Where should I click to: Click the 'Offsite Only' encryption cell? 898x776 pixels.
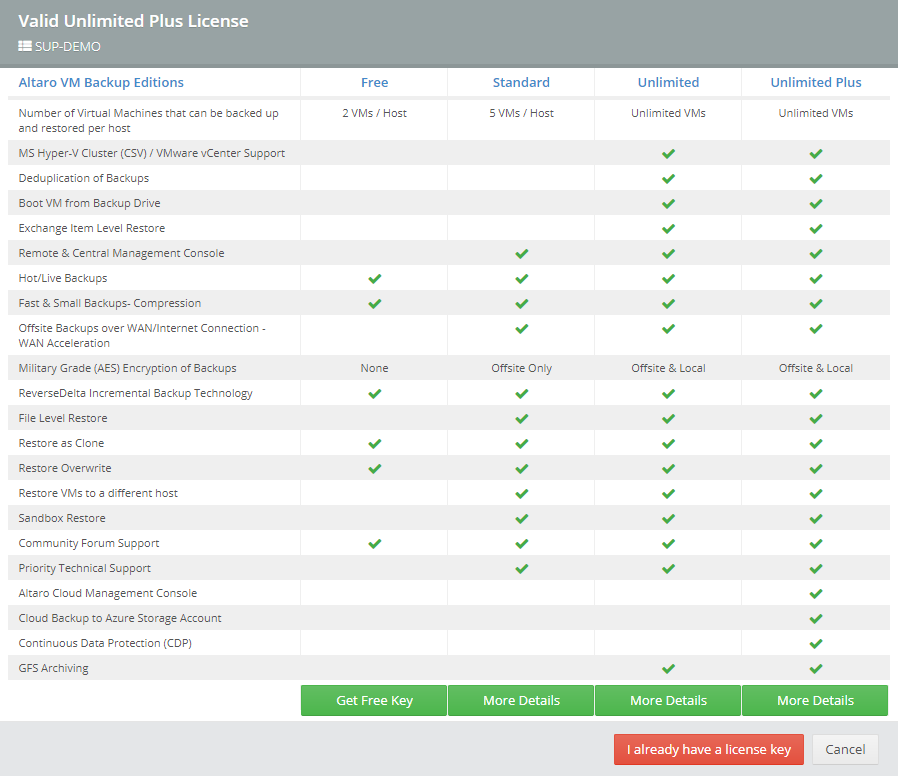pyautogui.click(x=521, y=368)
